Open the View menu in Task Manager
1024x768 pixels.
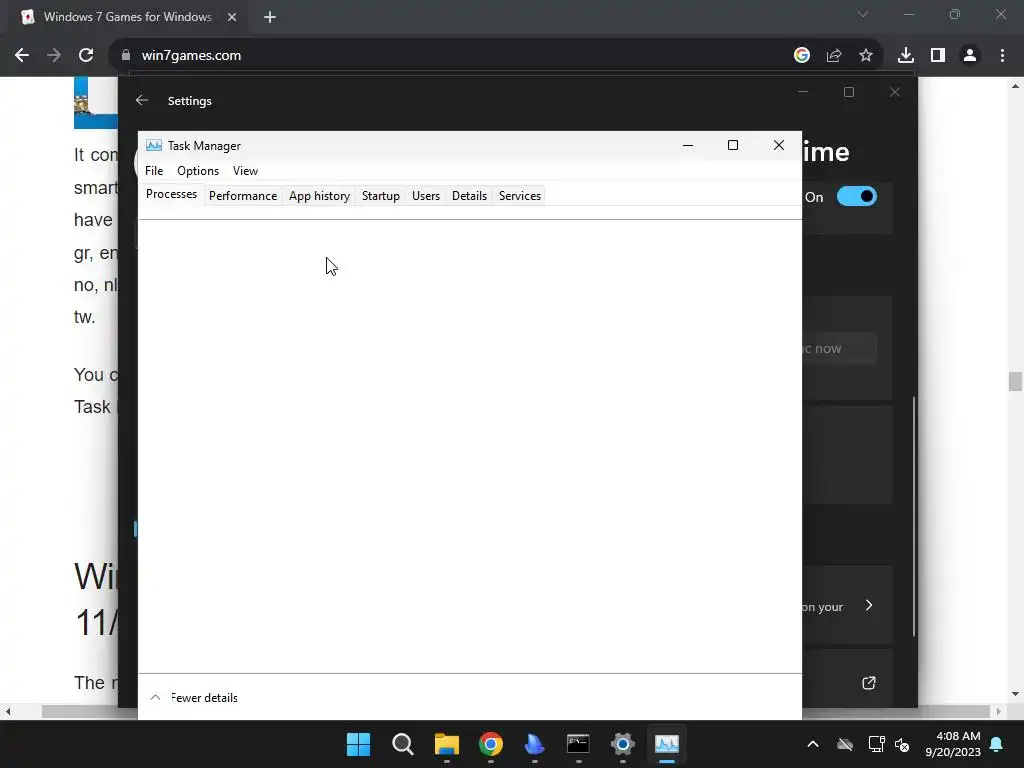245,170
